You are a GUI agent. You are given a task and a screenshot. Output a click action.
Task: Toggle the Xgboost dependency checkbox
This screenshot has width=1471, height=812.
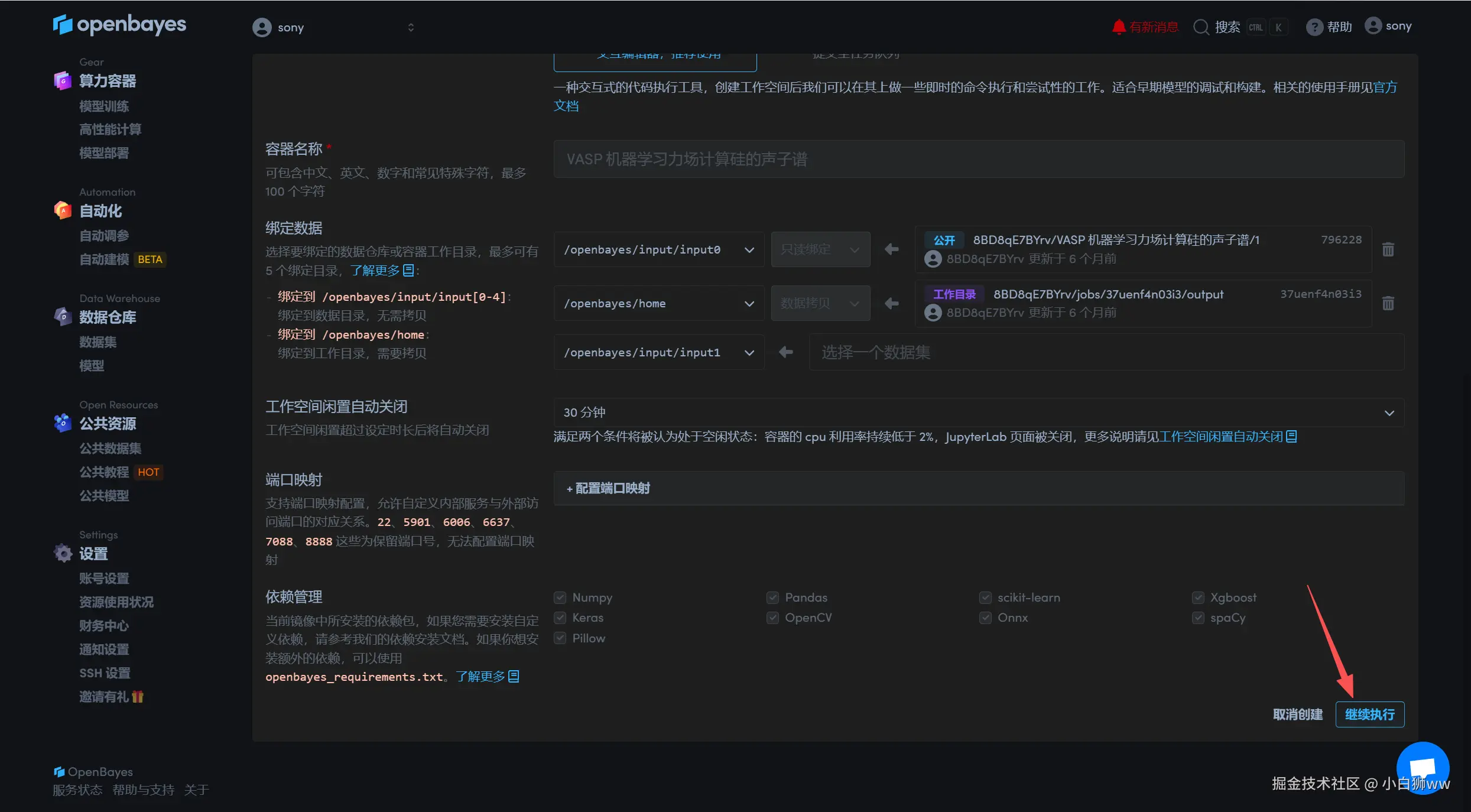click(x=1198, y=597)
